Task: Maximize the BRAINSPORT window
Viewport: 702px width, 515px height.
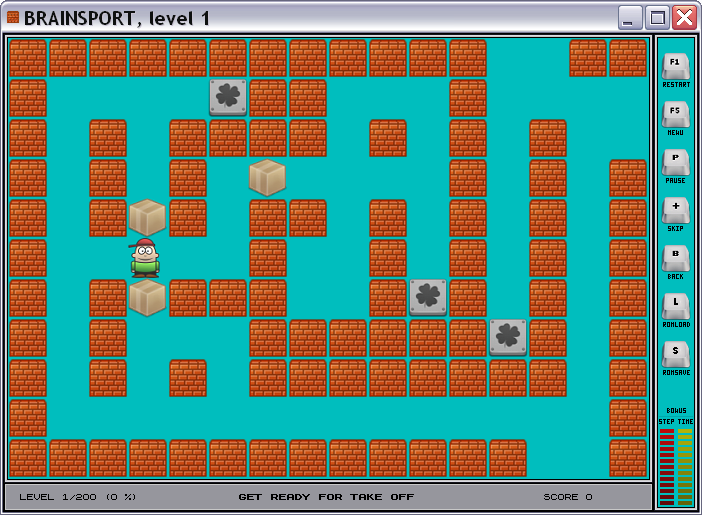Action: 657,18
